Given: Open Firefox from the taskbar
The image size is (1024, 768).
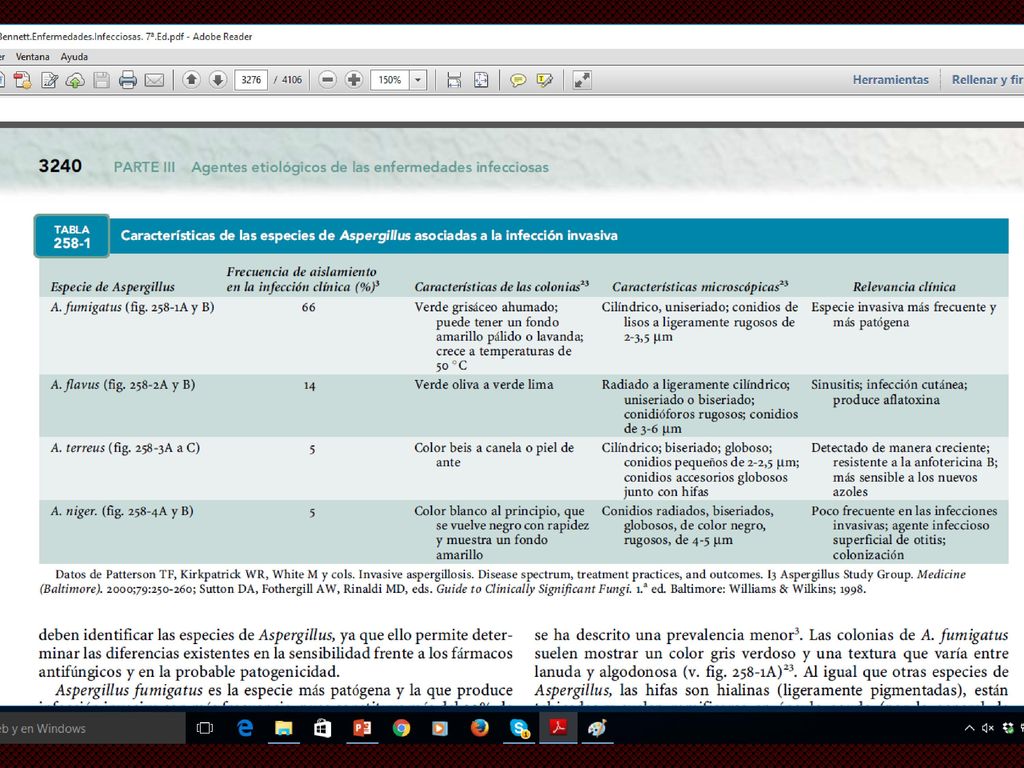Looking at the screenshot, I should [x=479, y=728].
